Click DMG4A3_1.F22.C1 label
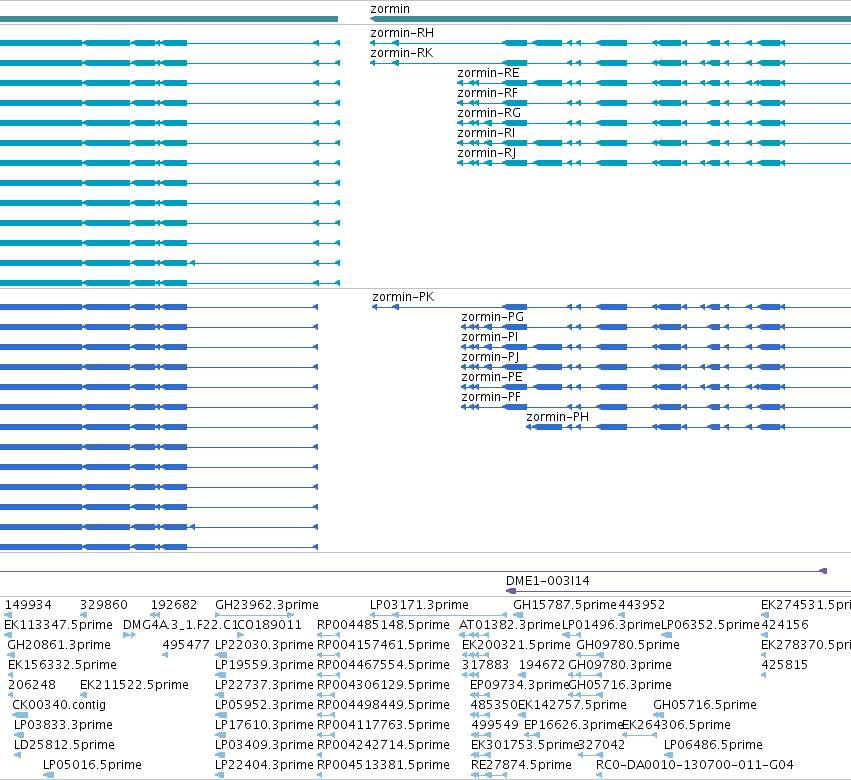This screenshot has height=780, width=851. pyautogui.click(x=180, y=625)
